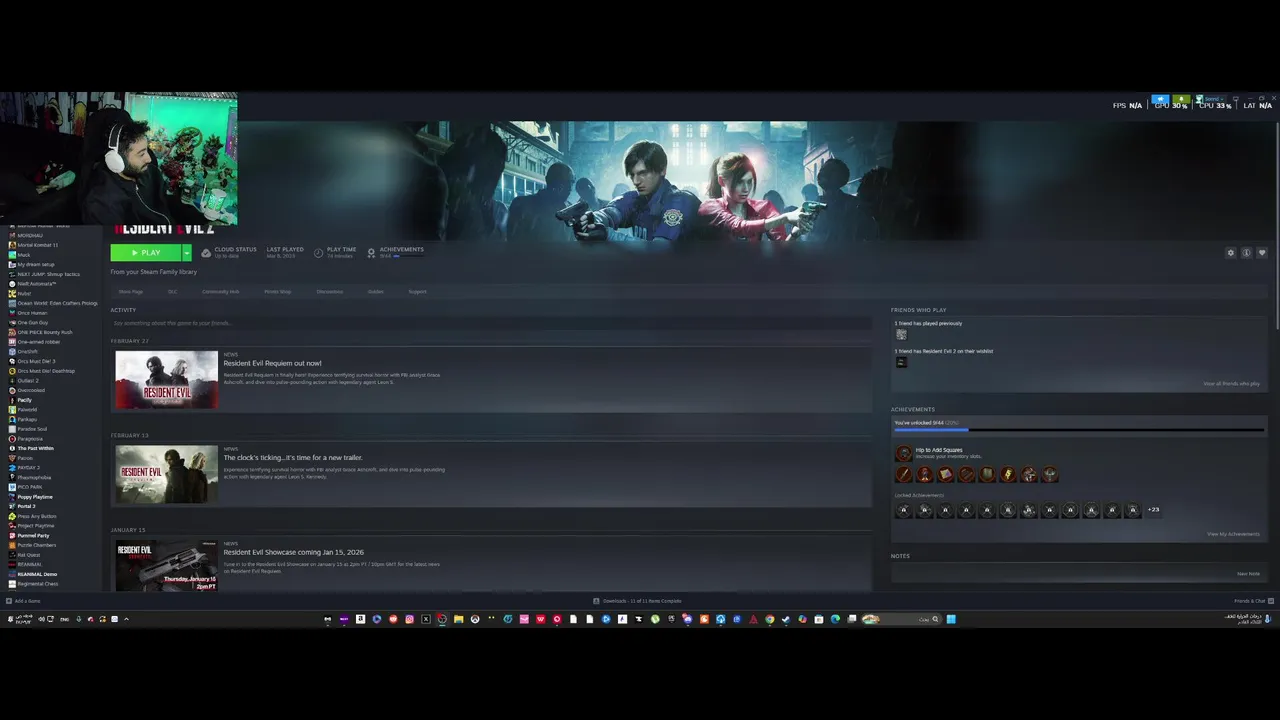Click the Achievements trophy icon beside Play Time

coord(371,253)
